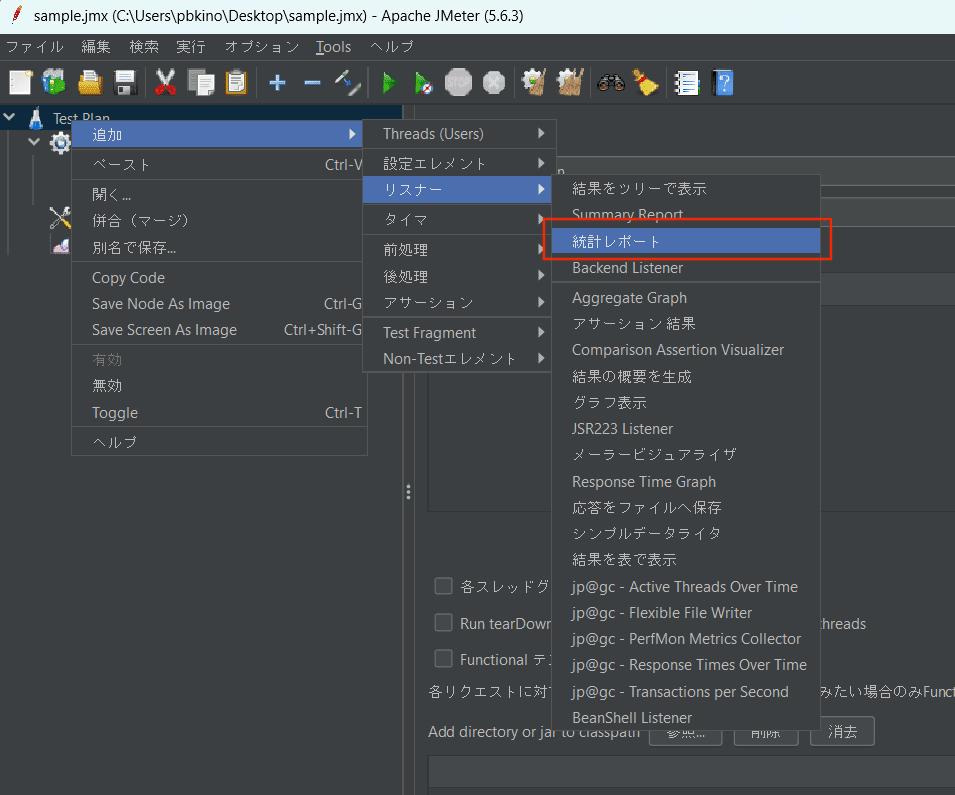Choose Save Node As Image

[x=219, y=304]
